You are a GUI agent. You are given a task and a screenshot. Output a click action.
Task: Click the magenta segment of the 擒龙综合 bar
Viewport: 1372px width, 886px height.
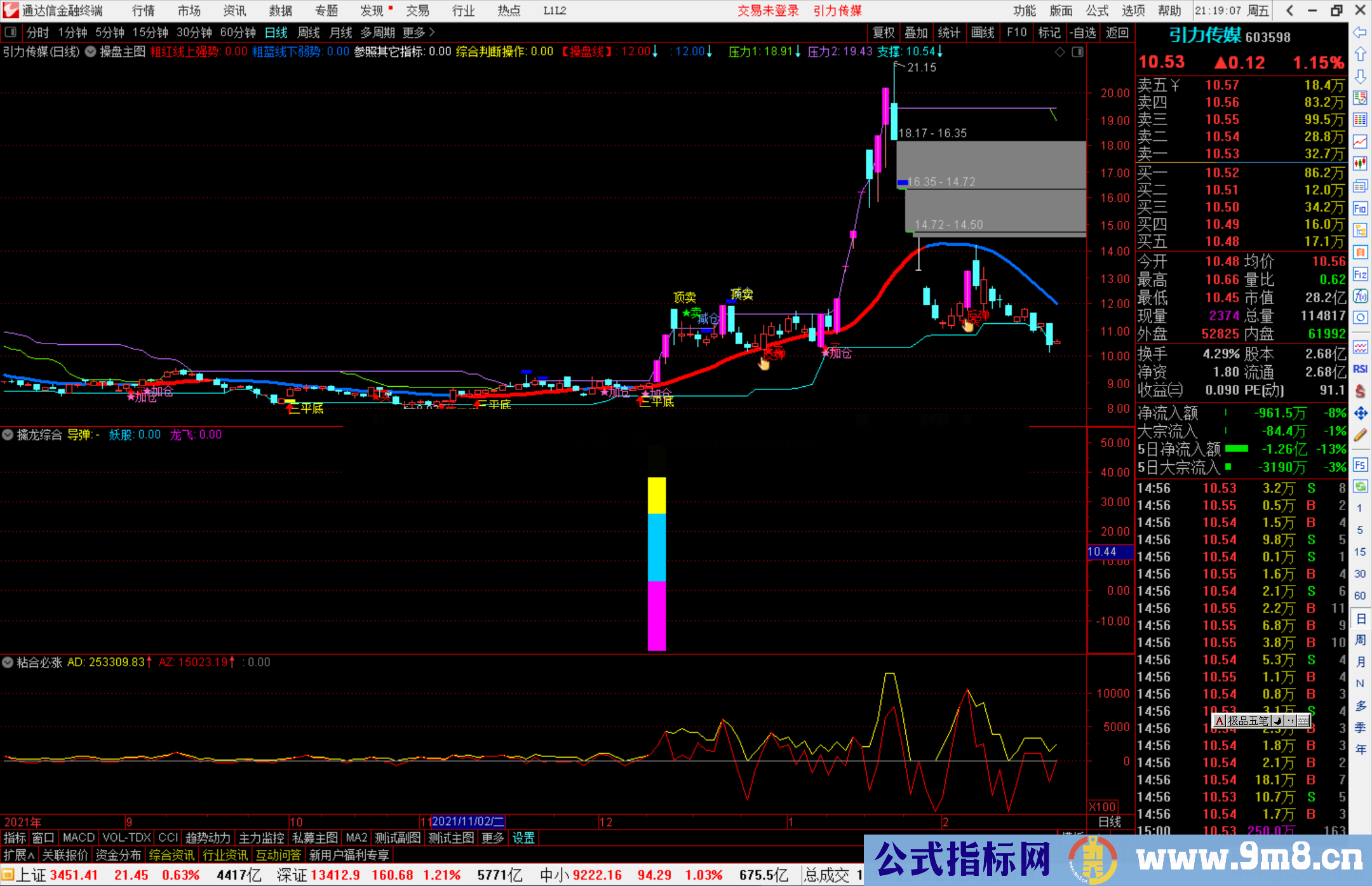(657, 615)
